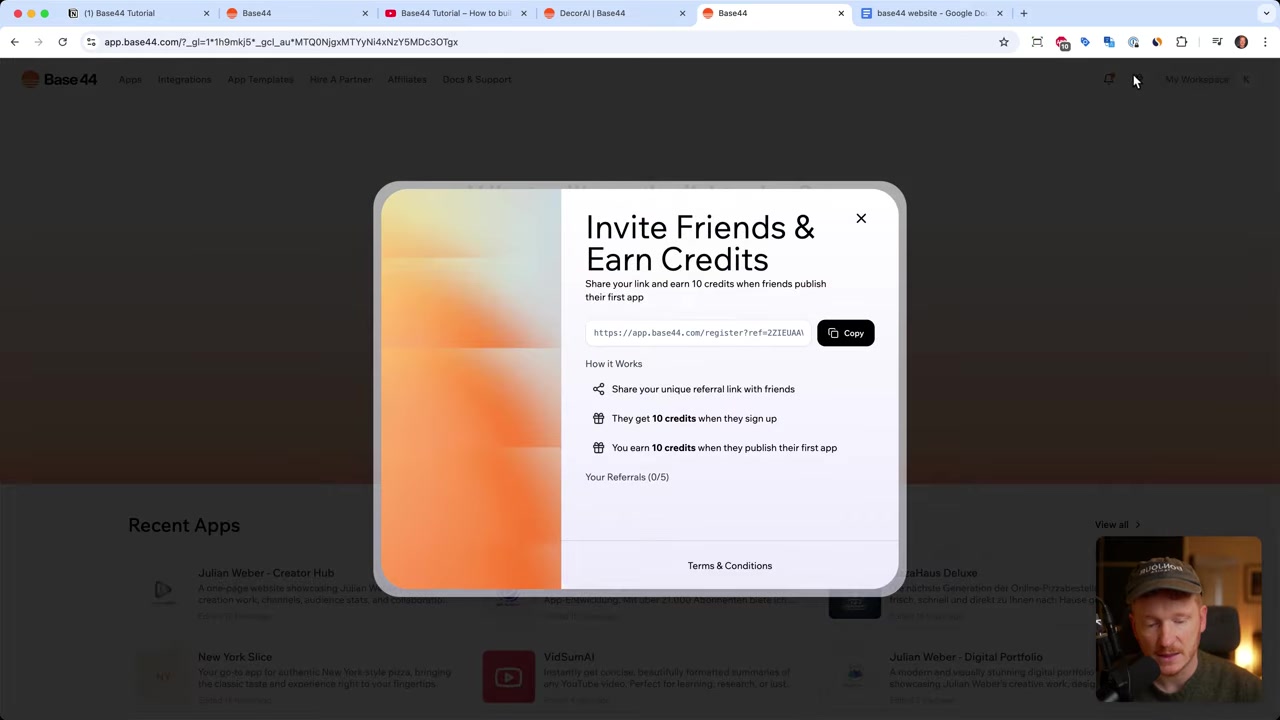Open Affiliates page
Screen dimensions: 1280x720
tap(407, 79)
